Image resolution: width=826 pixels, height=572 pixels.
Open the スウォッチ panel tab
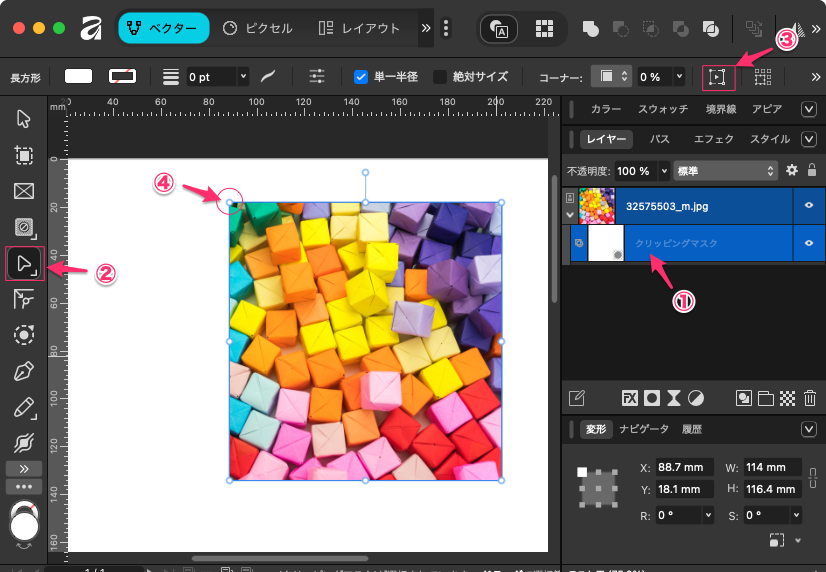tap(662, 108)
